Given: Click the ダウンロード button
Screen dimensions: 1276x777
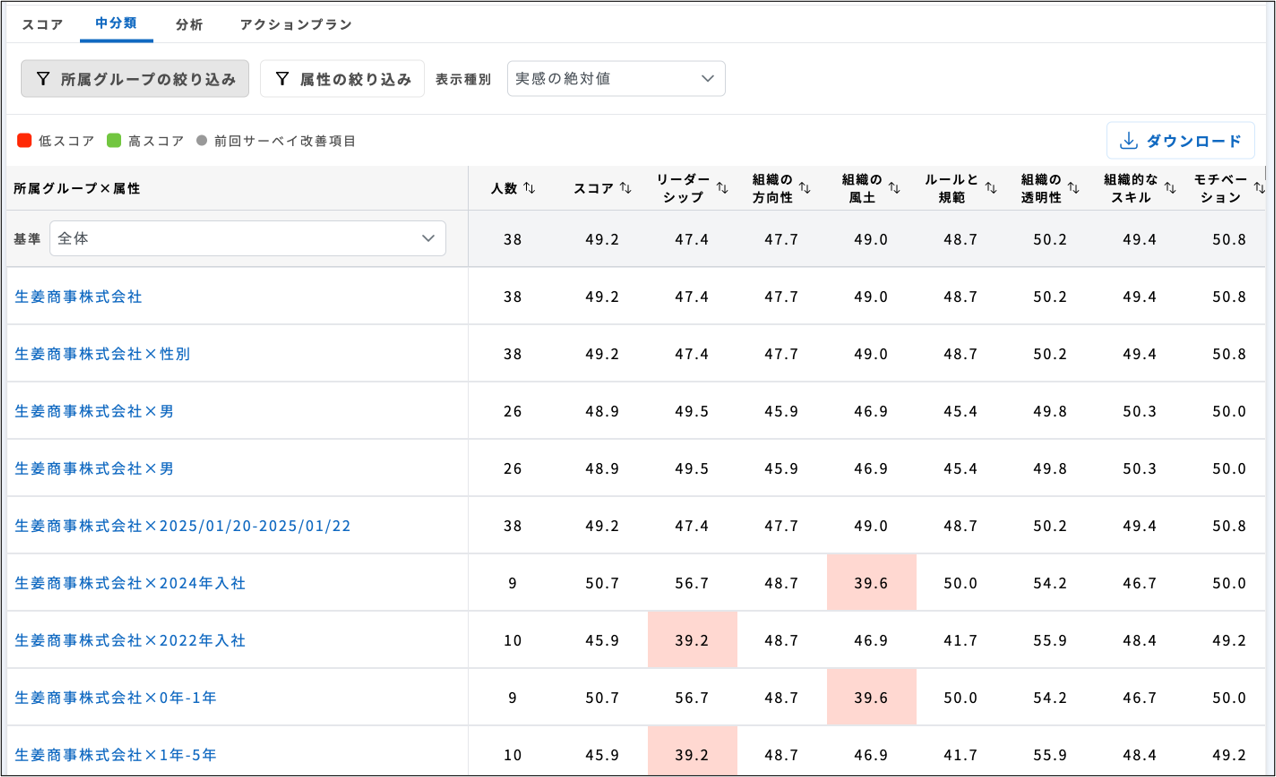Looking at the screenshot, I should point(1180,141).
